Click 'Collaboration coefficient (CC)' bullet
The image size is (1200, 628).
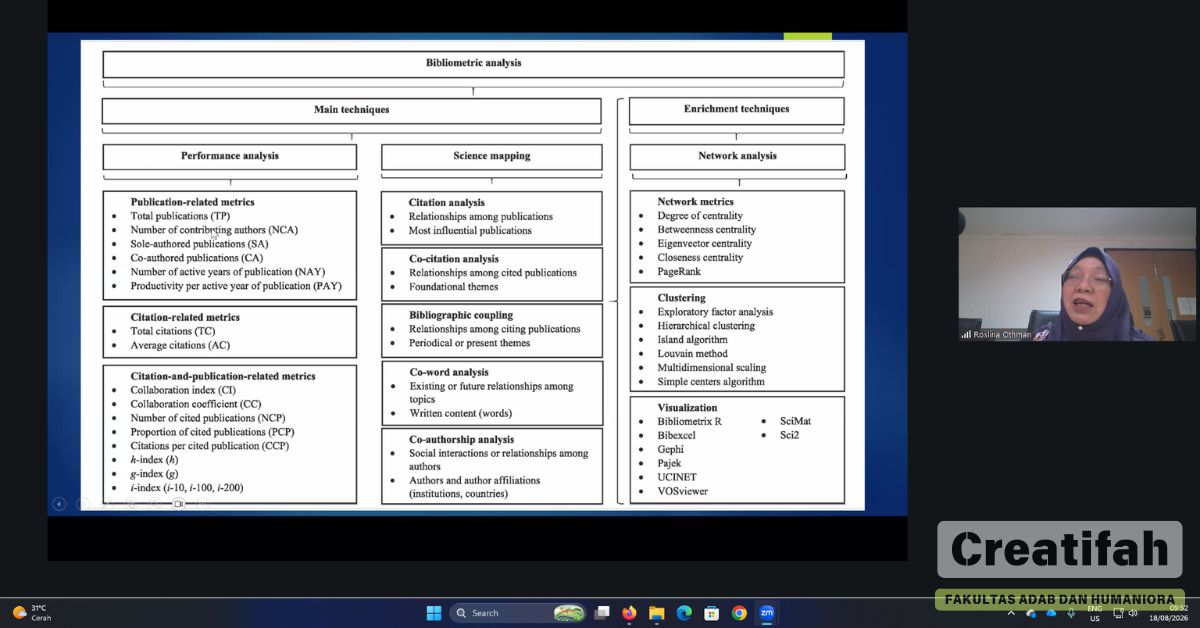195,404
